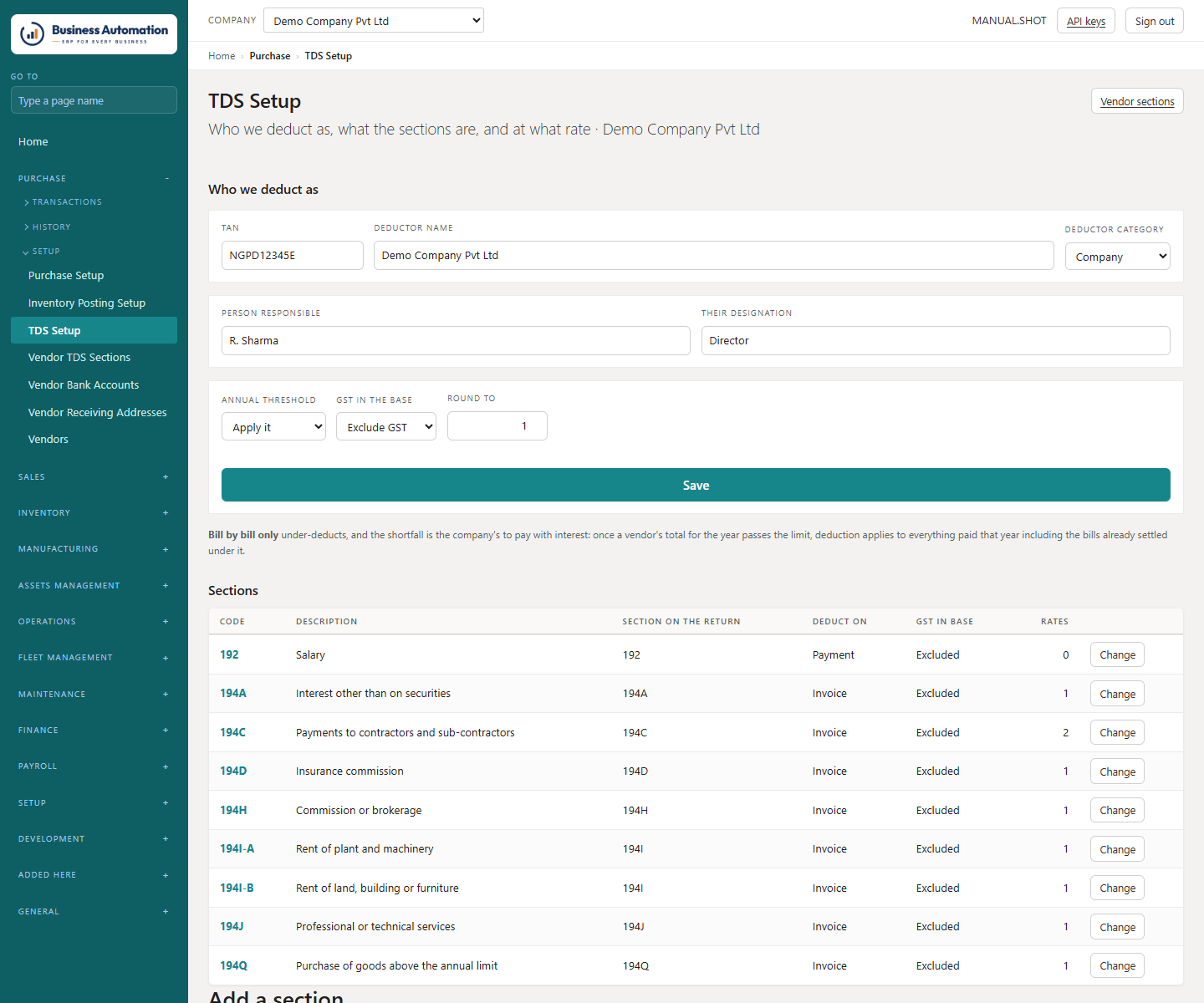Click the Round To number field
The height and width of the screenshot is (1003, 1204).
pyautogui.click(x=497, y=426)
